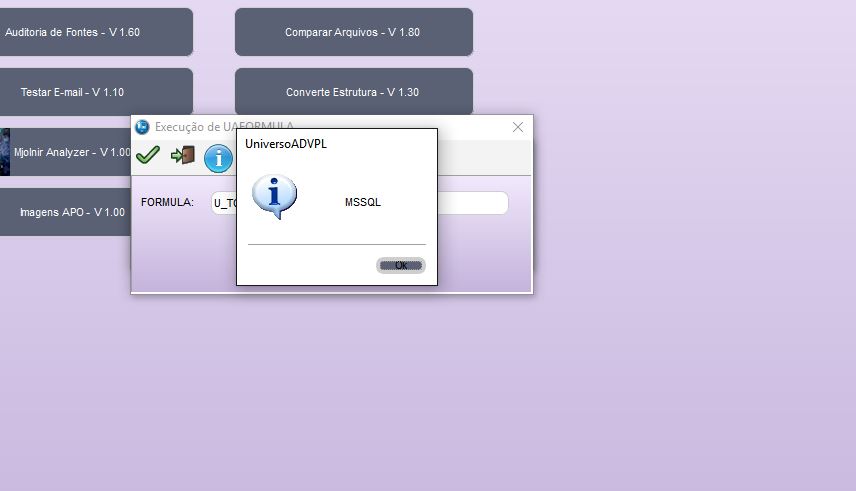This screenshot has width=856, height=491.
Task: Click the MSSQL message text
Action: pyautogui.click(x=363, y=202)
